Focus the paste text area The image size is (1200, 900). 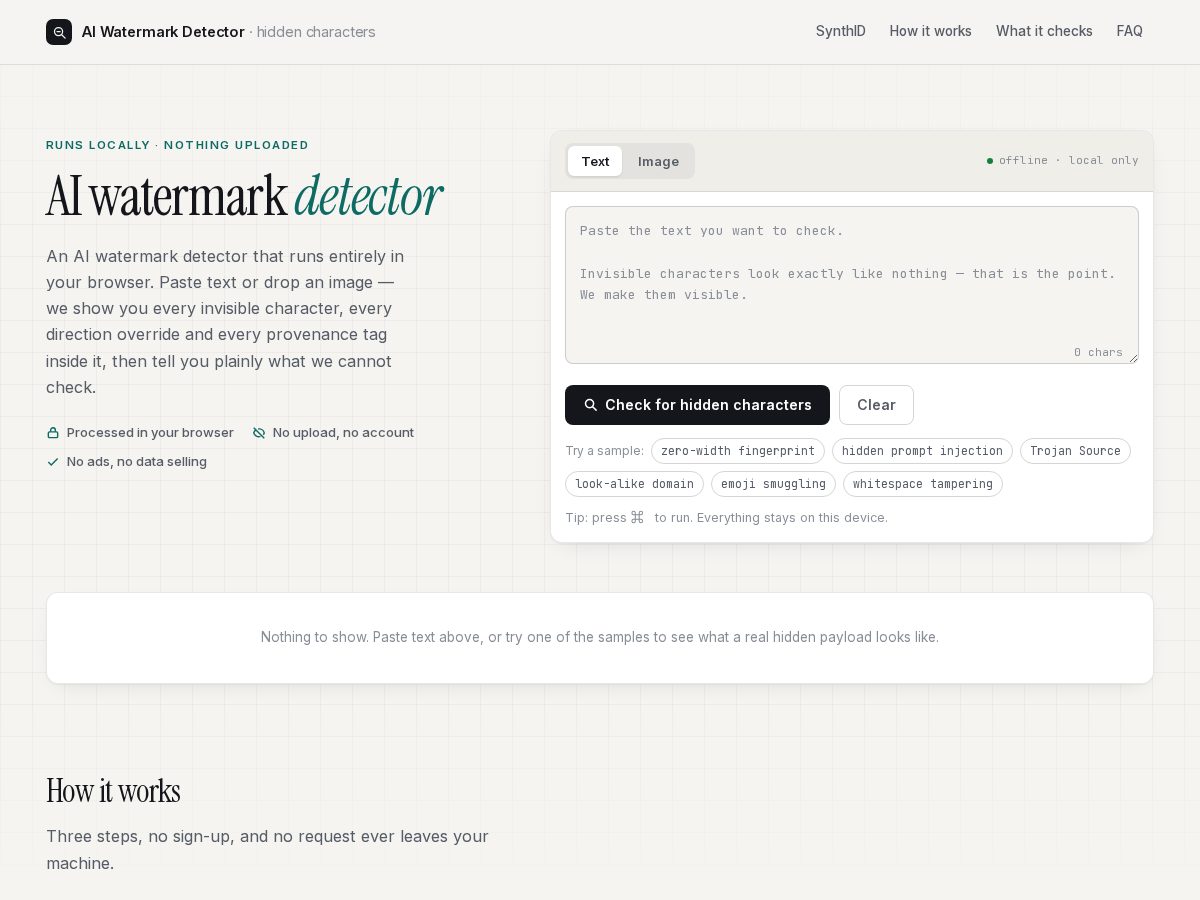click(x=852, y=285)
